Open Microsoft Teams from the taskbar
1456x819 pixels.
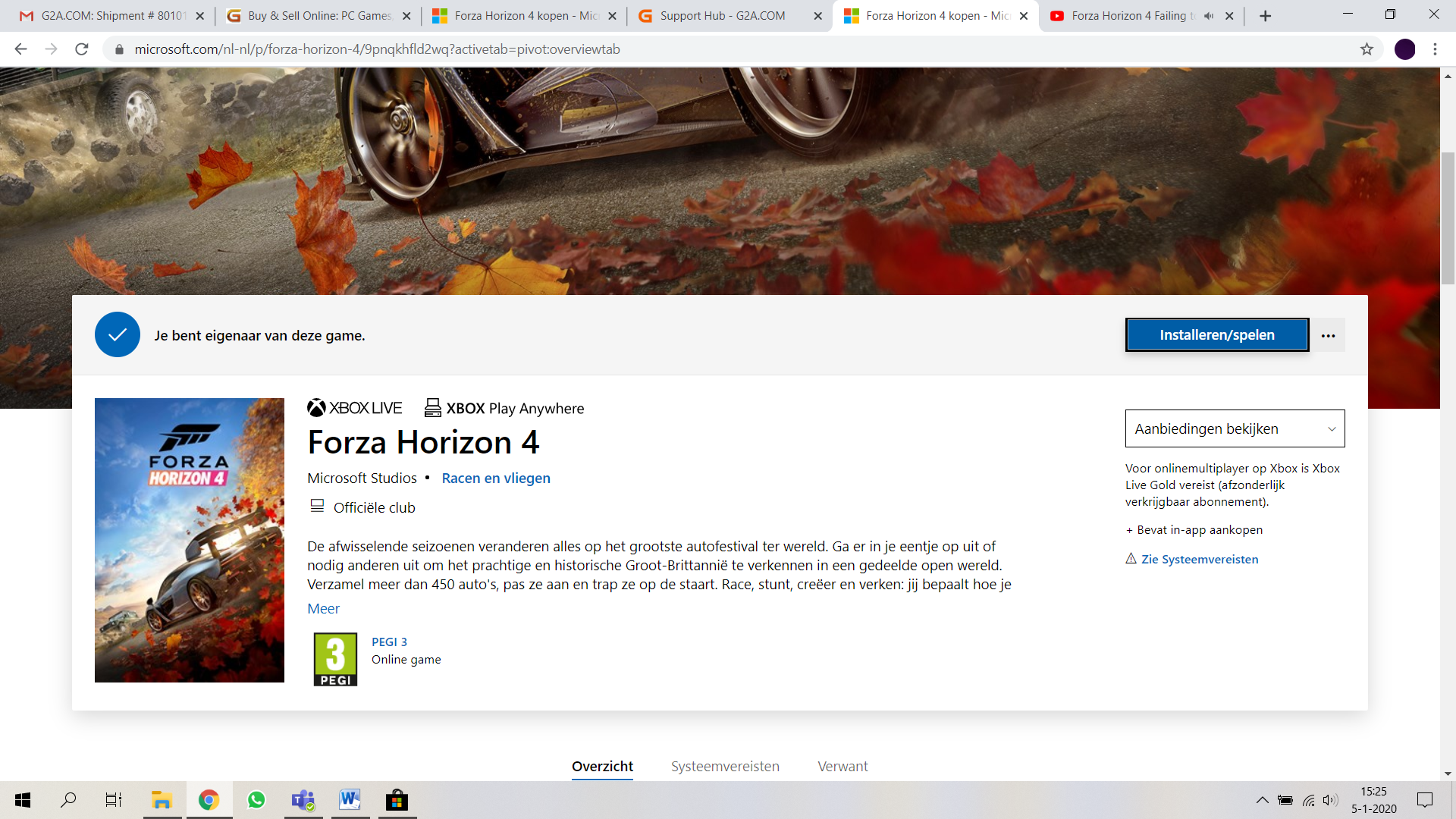[303, 800]
